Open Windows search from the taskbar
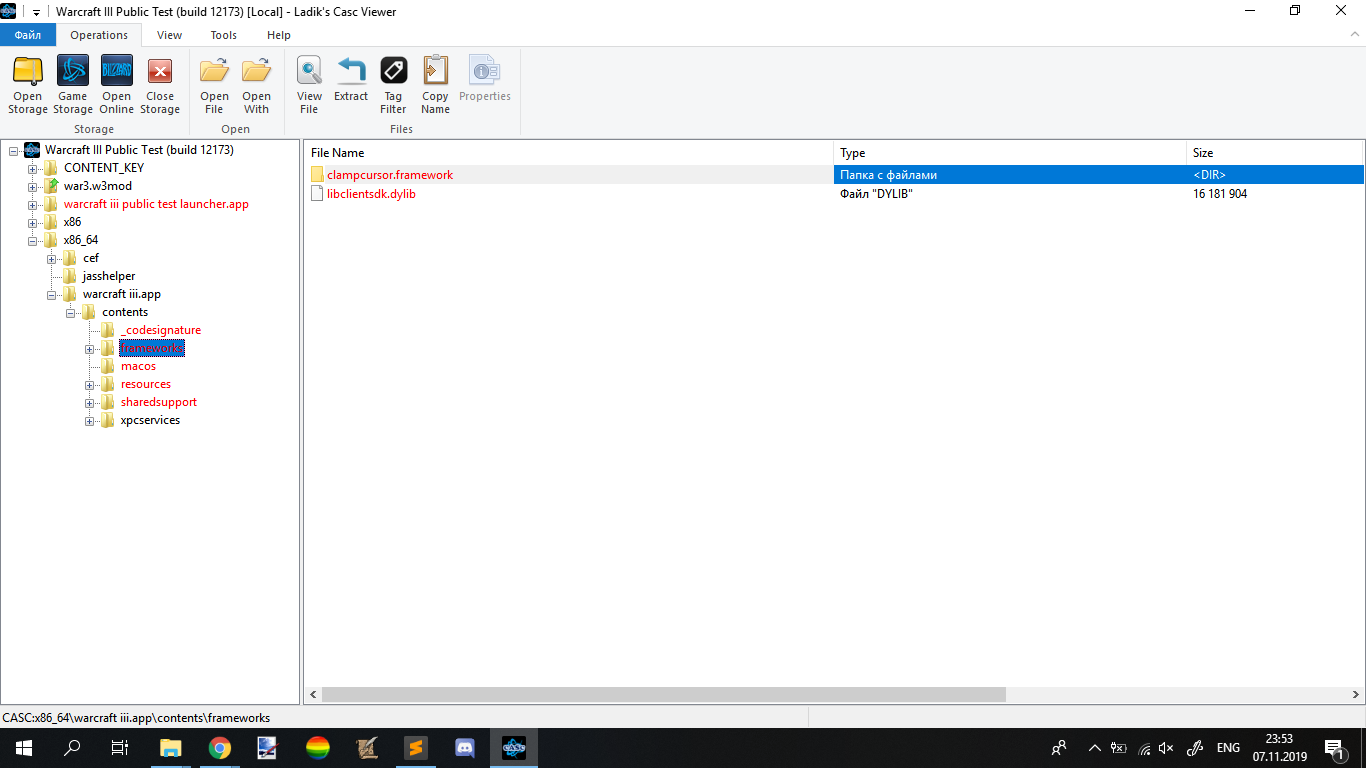This screenshot has height=768, width=1366. (72, 748)
